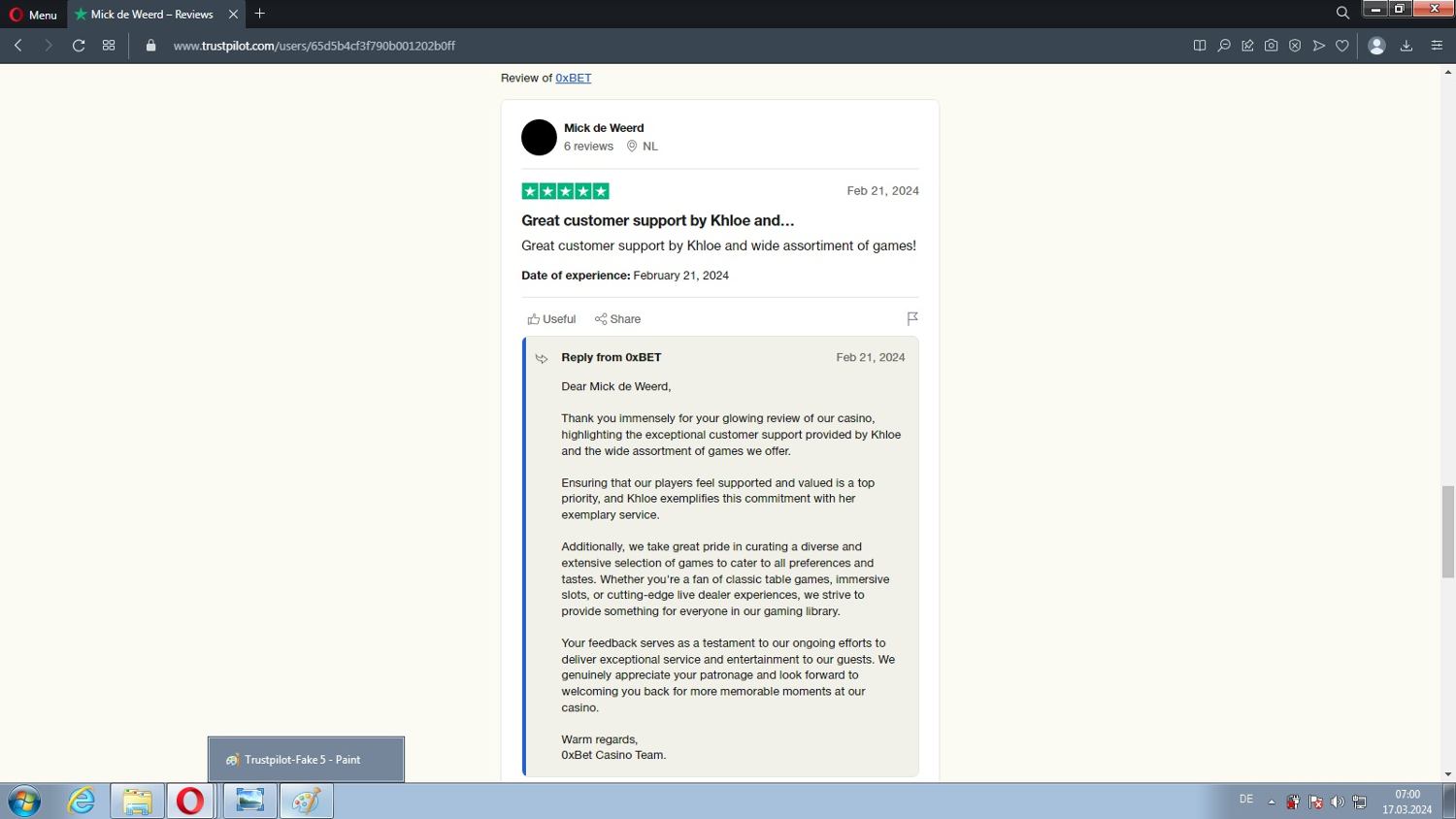The image size is (1456, 819).
Task: Open the Paint app in taskbar
Action: (307, 802)
